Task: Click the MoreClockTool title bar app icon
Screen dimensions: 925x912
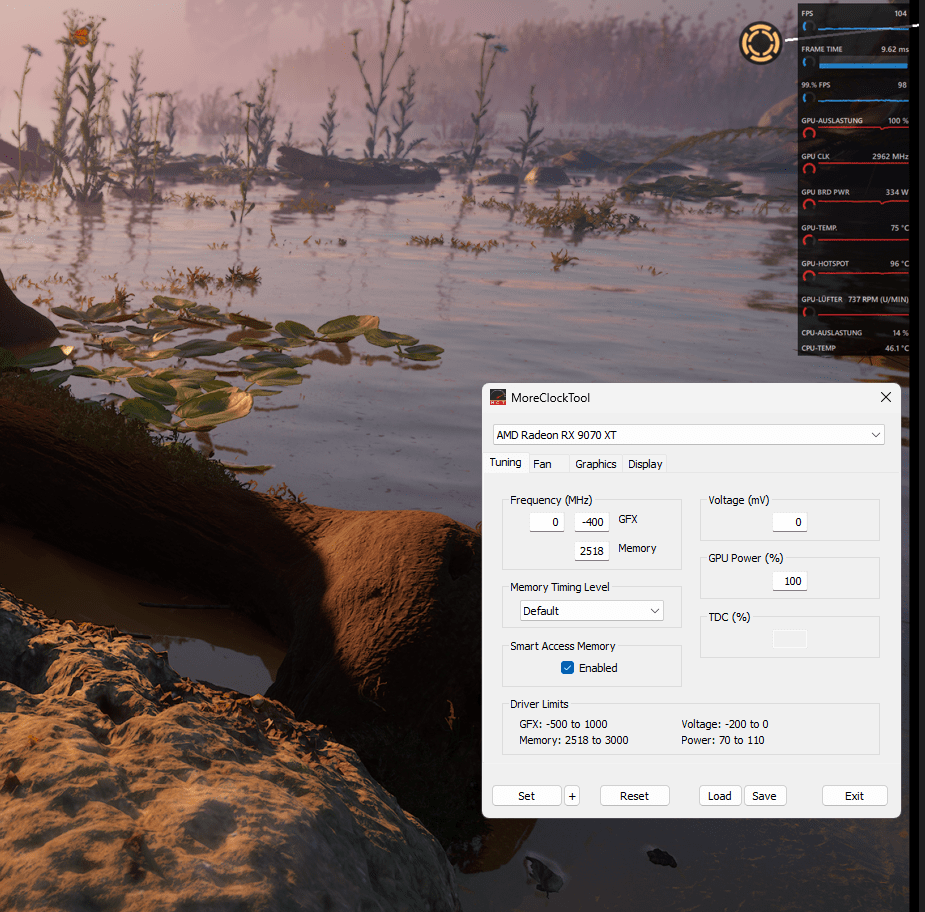Action: coord(498,398)
